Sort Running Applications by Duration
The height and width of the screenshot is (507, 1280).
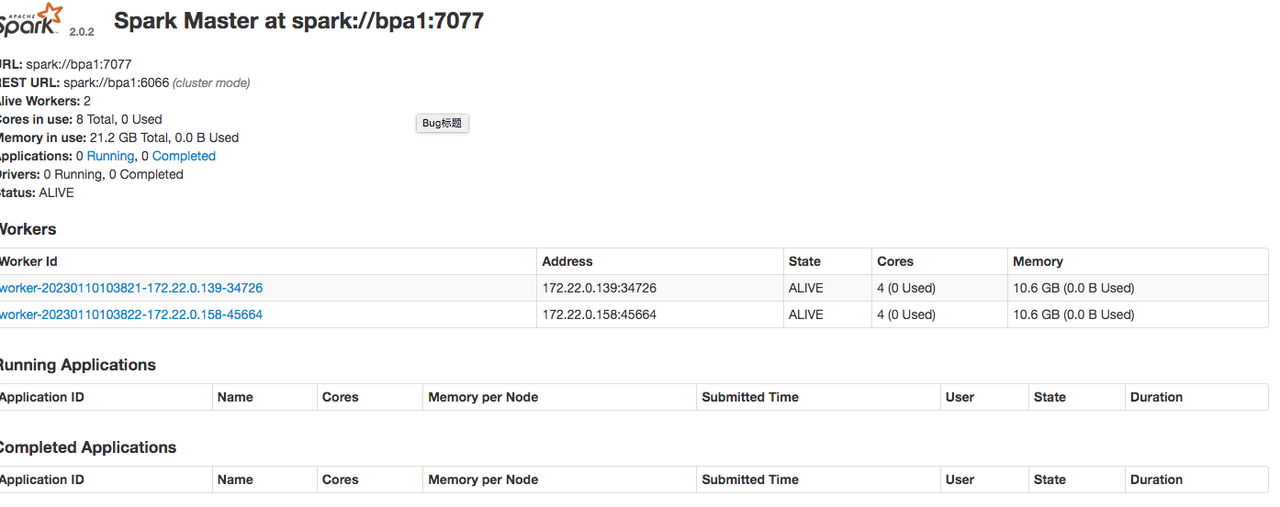pos(1156,397)
